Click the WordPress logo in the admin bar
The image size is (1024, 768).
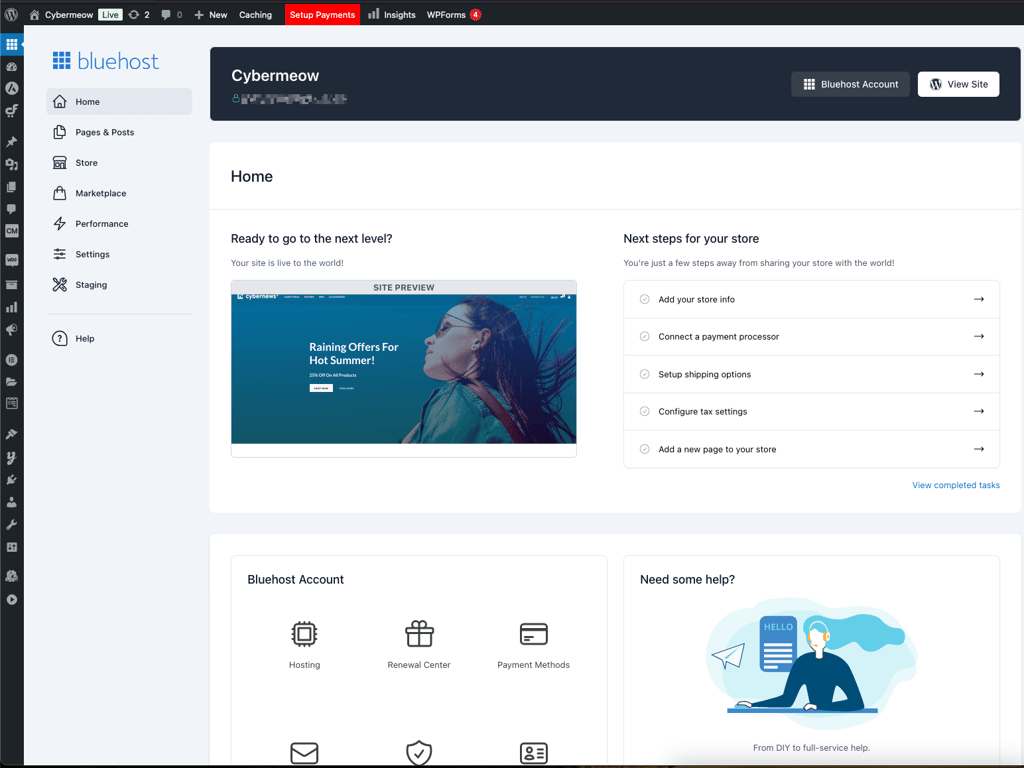(x=11, y=14)
